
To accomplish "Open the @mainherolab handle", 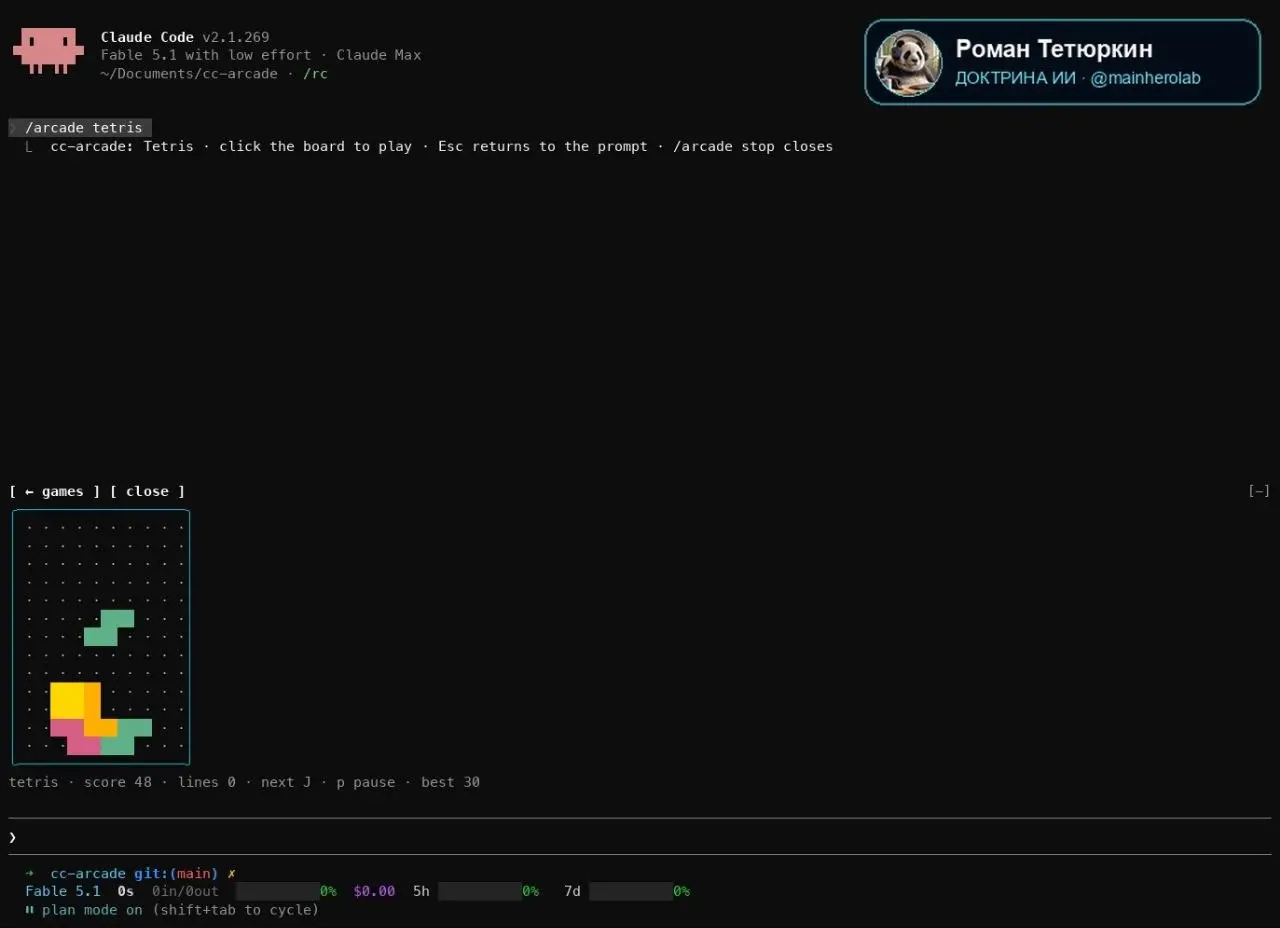I will tap(1145, 78).
